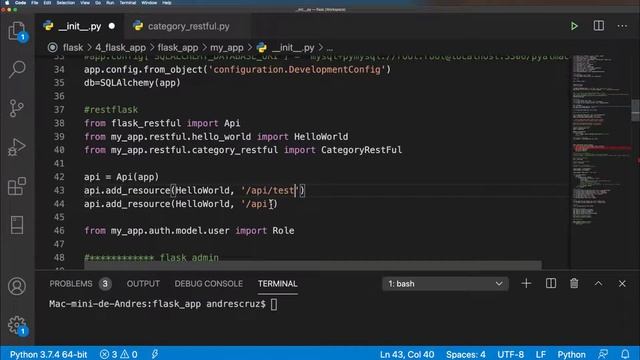Click the horizontal editor scrollbar

[x=313, y=265]
